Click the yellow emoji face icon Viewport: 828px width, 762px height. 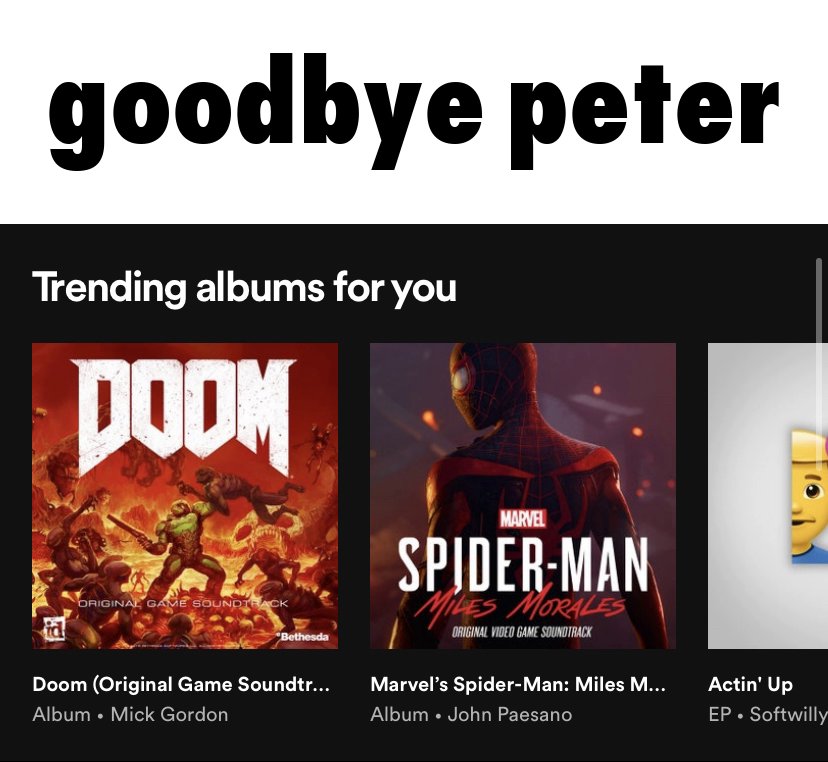pyautogui.click(x=809, y=496)
